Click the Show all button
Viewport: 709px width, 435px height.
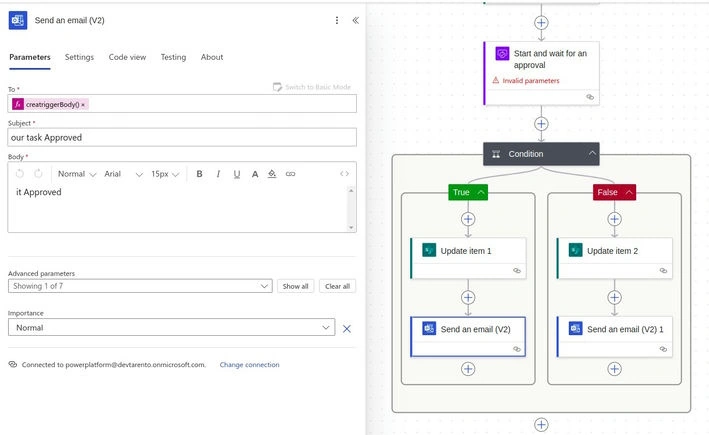click(x=295, y=286)
